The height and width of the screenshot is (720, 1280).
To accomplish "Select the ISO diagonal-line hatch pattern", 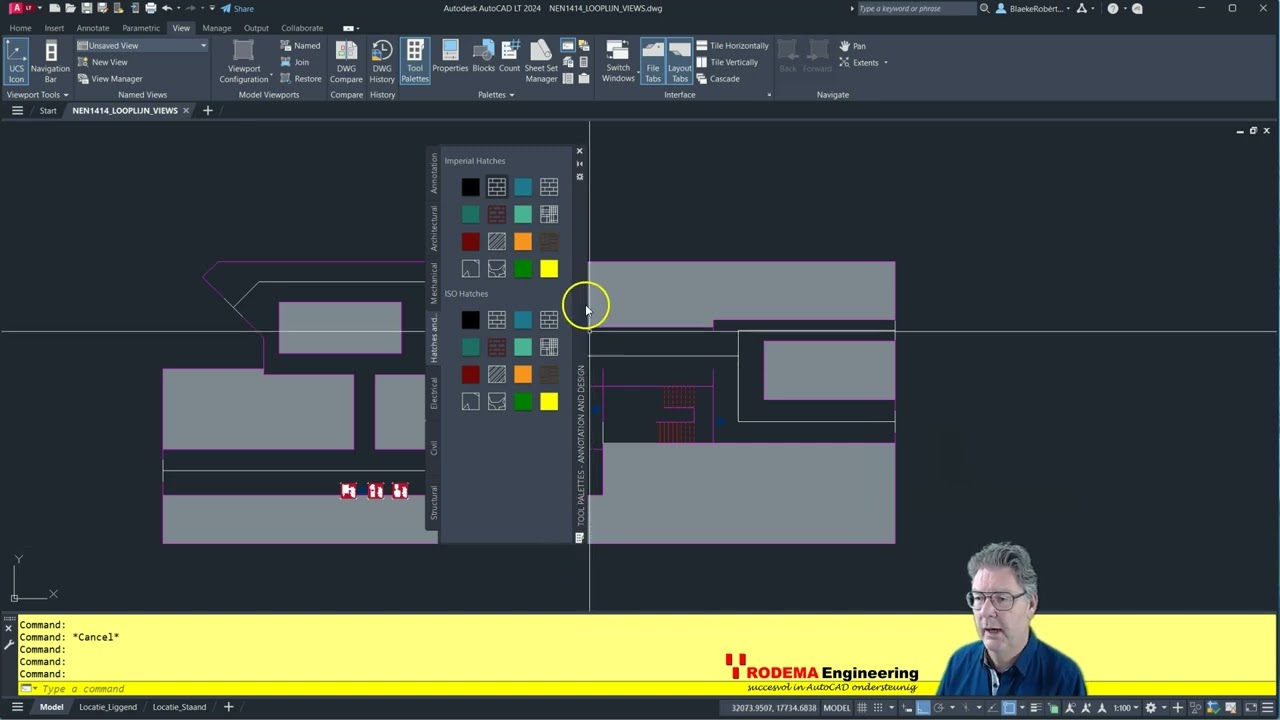I will point(497,374).
